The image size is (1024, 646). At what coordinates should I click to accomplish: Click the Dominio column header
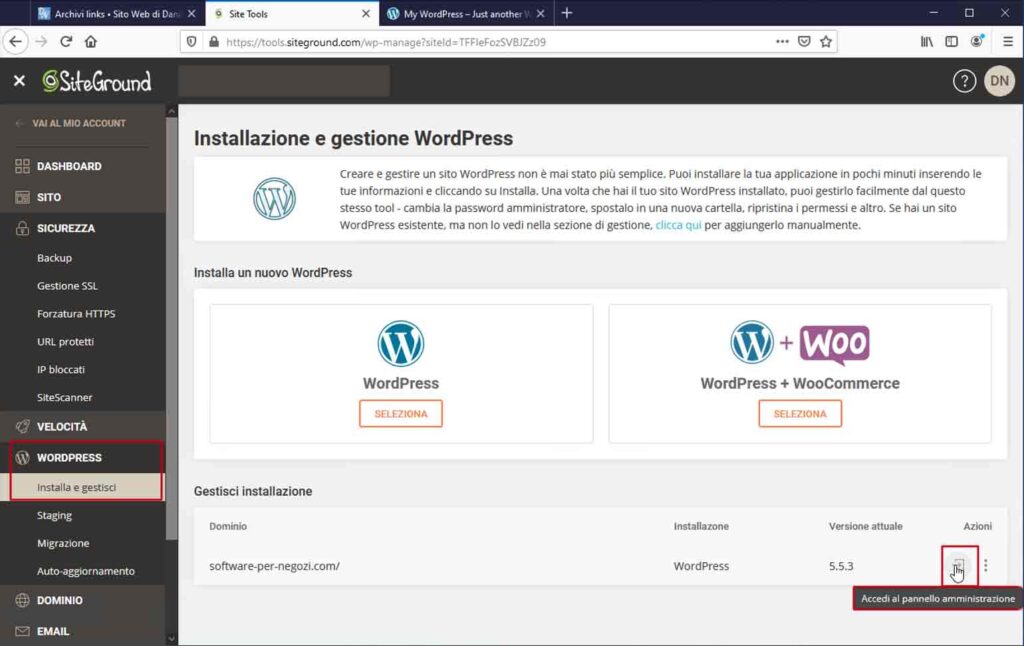tap(228, 526)
